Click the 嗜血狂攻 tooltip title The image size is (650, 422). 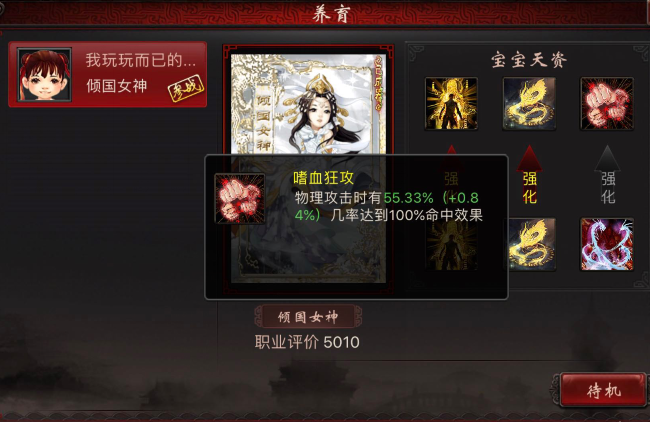323,178
